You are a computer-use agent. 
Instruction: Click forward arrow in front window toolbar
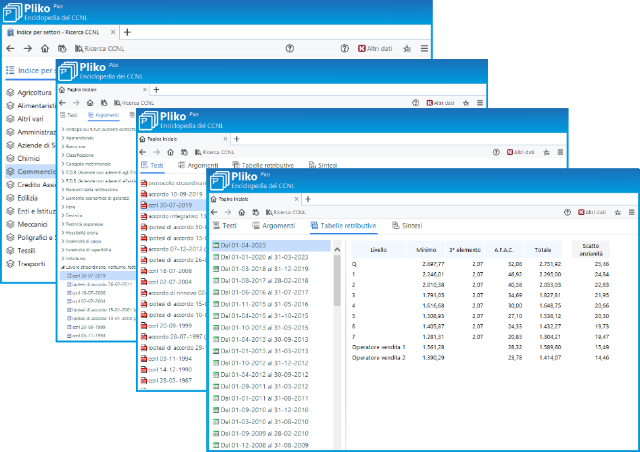228,212
